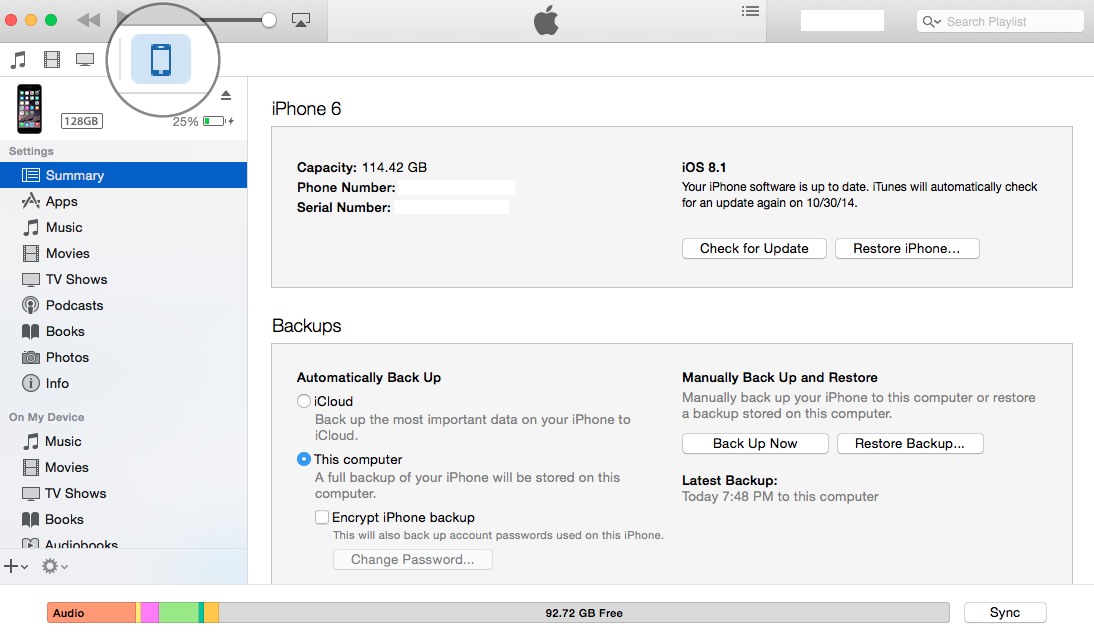1094x638 pixels.
Task: Select Summary in Settings sidebar
Action: (x=123, y=175)
